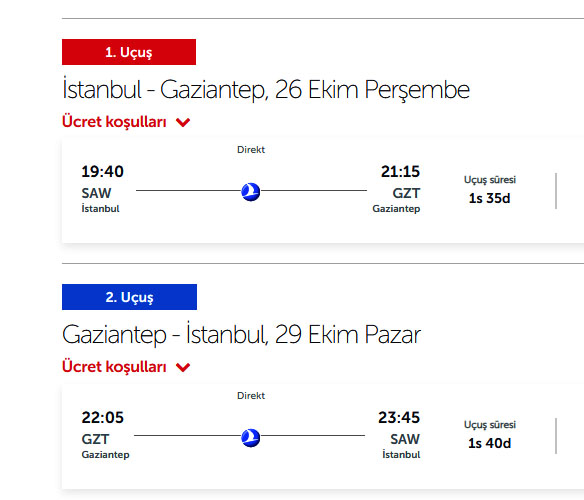
Task: Click the chevron next to second Ücret koşulları
Action: click(x=183, y=367)
